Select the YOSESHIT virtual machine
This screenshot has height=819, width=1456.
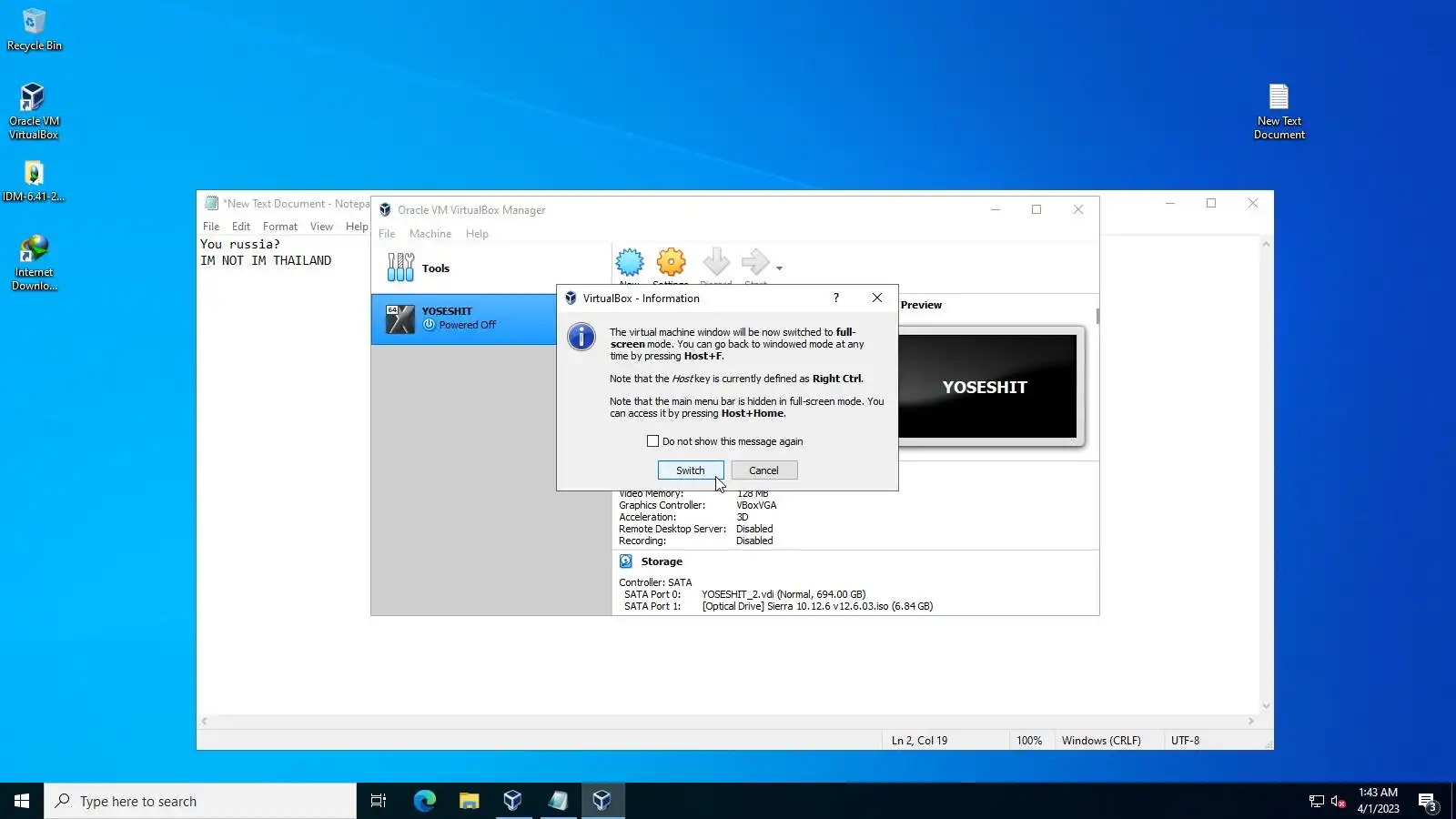pyautogui.click(x=464, y=318)
